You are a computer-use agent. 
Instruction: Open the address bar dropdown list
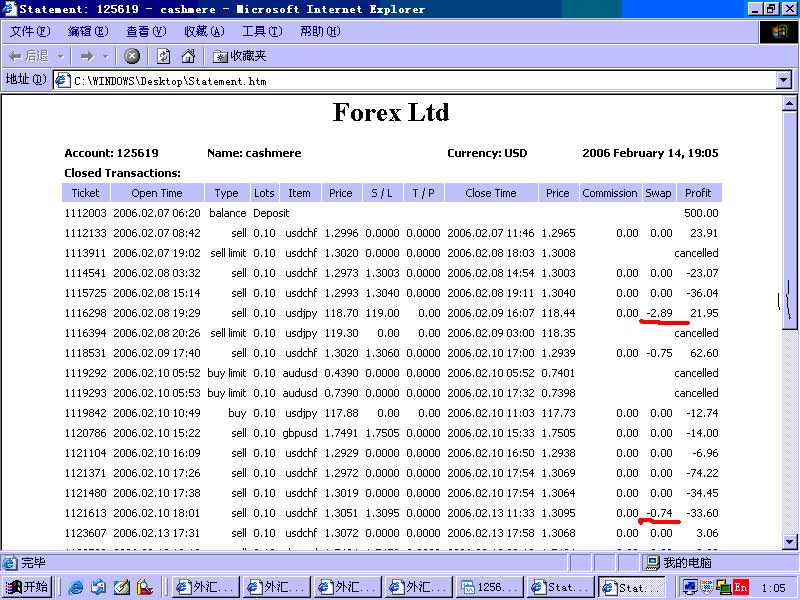783,80
